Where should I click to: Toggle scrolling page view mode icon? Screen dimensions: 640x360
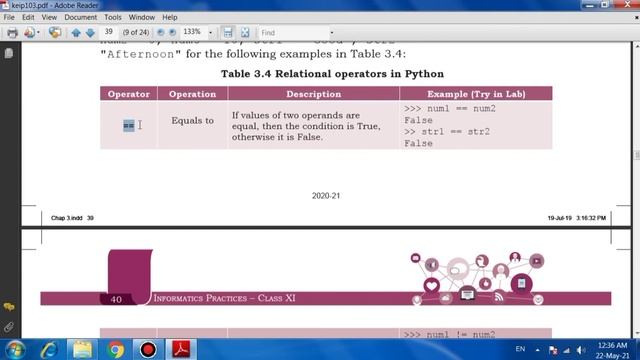click(x=228, y=32)
